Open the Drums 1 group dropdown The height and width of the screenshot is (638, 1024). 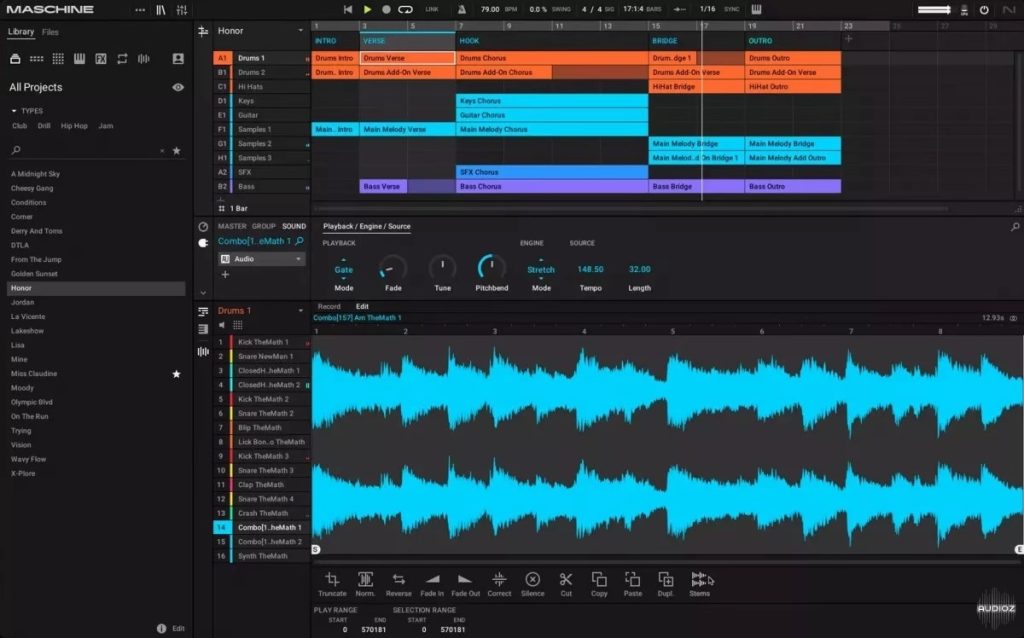click(301, 311)
